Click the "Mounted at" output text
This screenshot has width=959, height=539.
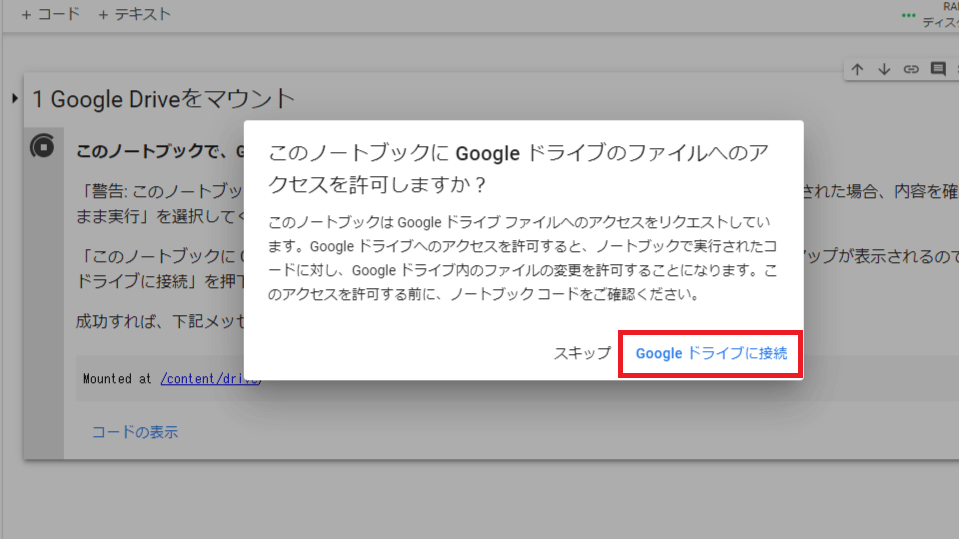point(119,379)
